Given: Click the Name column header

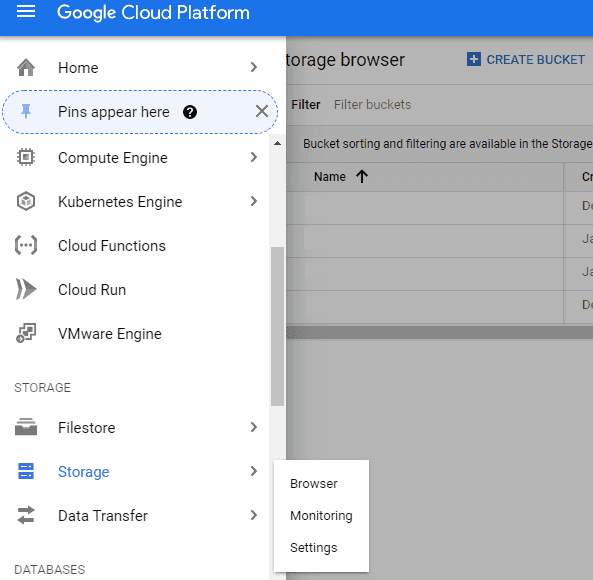Looking at the screenshot, I should click(330, 177).
